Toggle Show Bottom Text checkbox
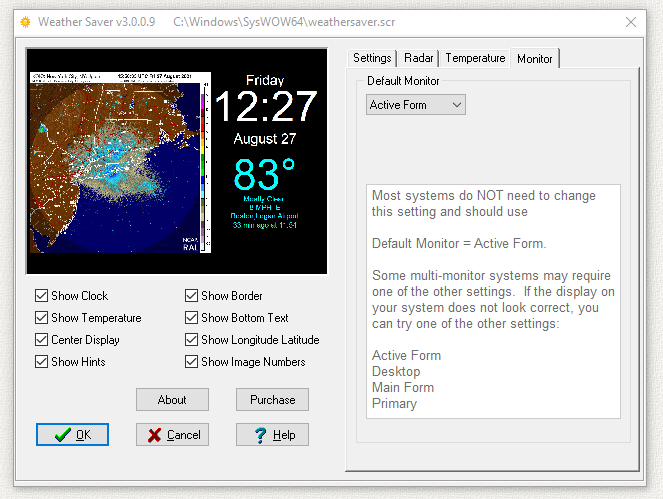Viewport: 663px width, 499px height. coord(192,318)
